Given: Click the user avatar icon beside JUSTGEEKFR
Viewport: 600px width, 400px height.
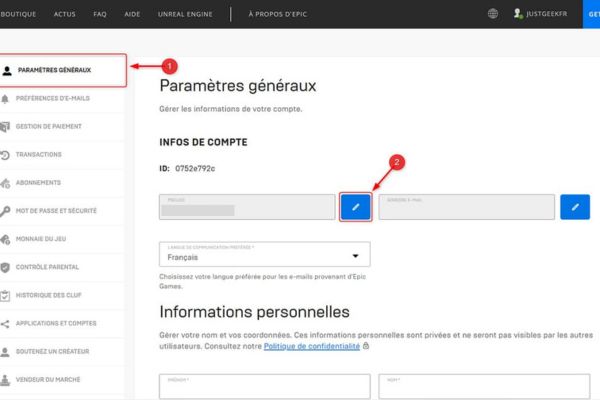Looking at the screenshot, I should pos(518,14).
